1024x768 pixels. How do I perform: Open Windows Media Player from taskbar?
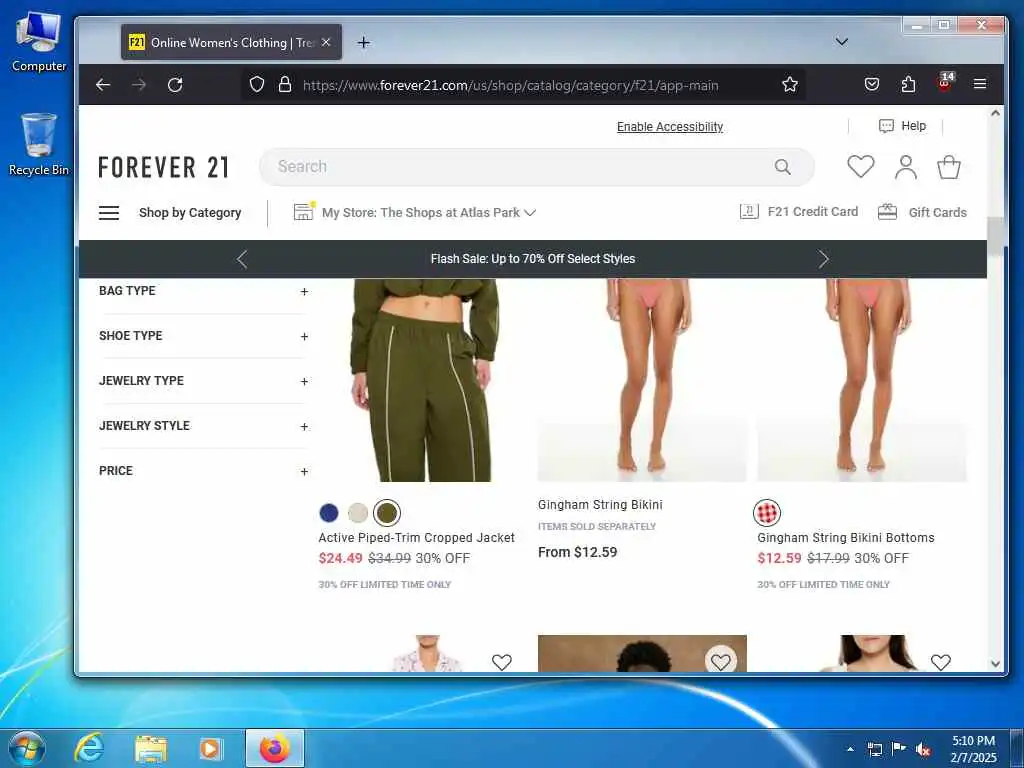tap(210, 748)
